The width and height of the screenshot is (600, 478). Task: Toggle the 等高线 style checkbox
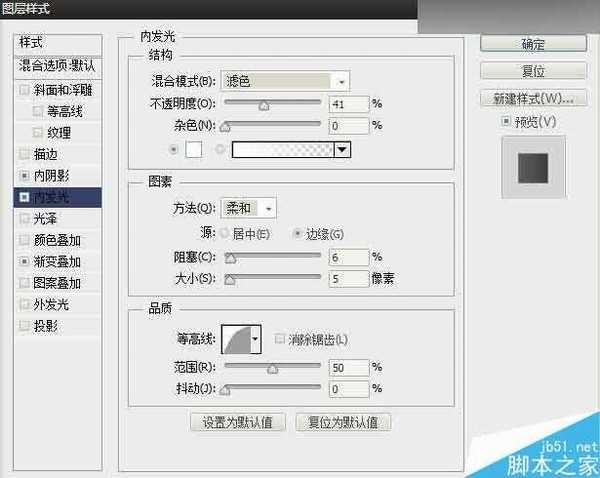[38, 111]
